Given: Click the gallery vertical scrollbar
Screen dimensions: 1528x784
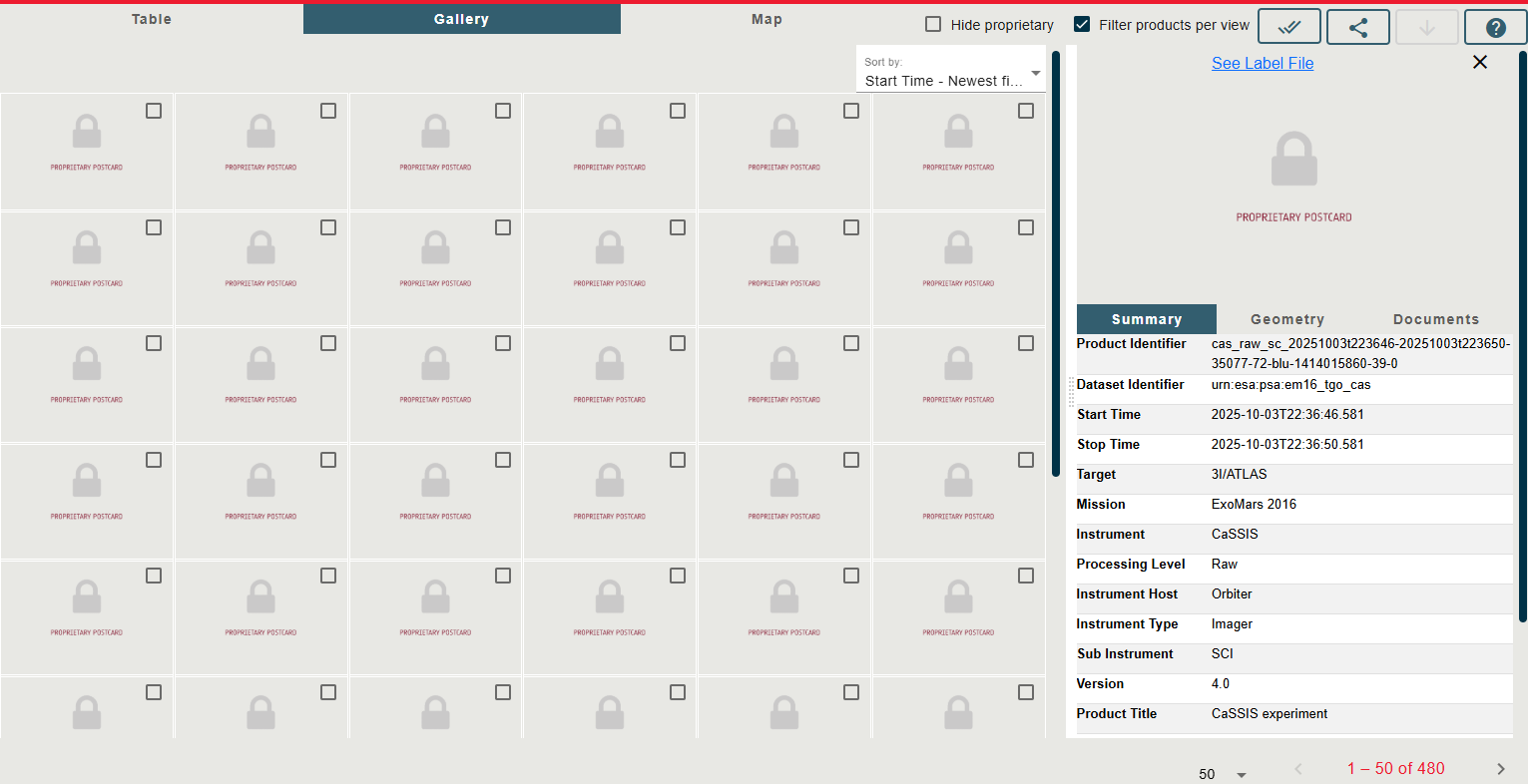Looking at the screenshot, I should click(x=1056, y=263).
